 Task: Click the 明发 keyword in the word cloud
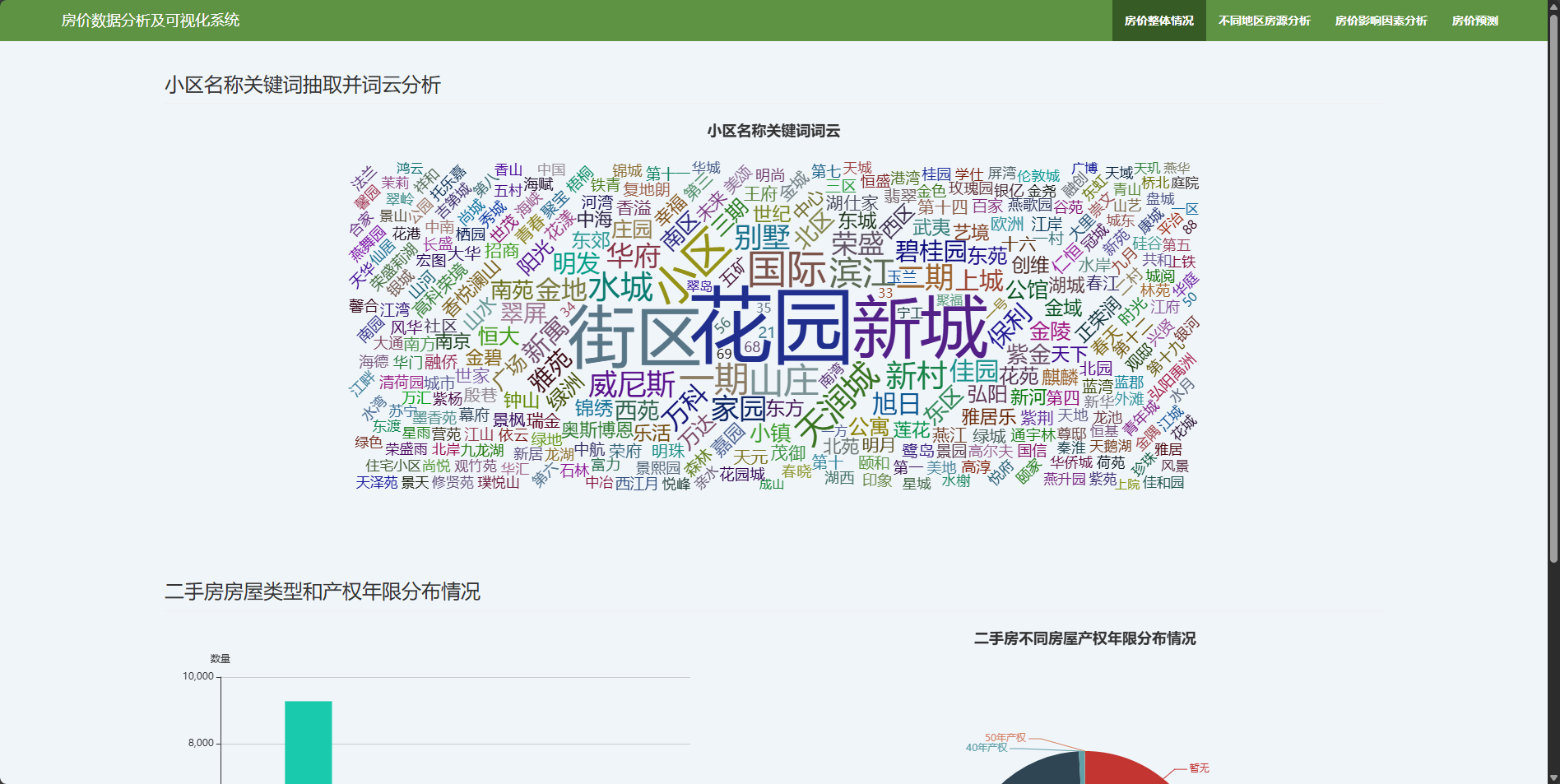[577, 263]
